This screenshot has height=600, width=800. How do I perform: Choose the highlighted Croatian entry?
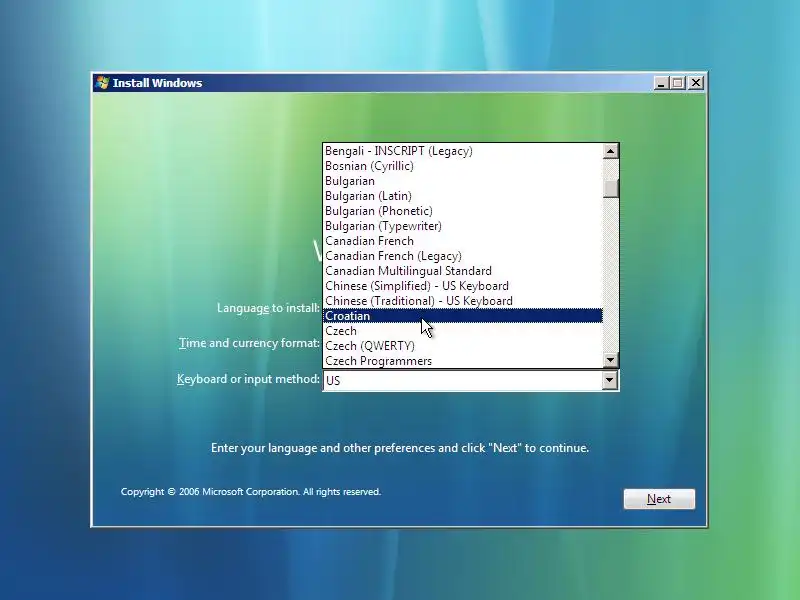463,316
